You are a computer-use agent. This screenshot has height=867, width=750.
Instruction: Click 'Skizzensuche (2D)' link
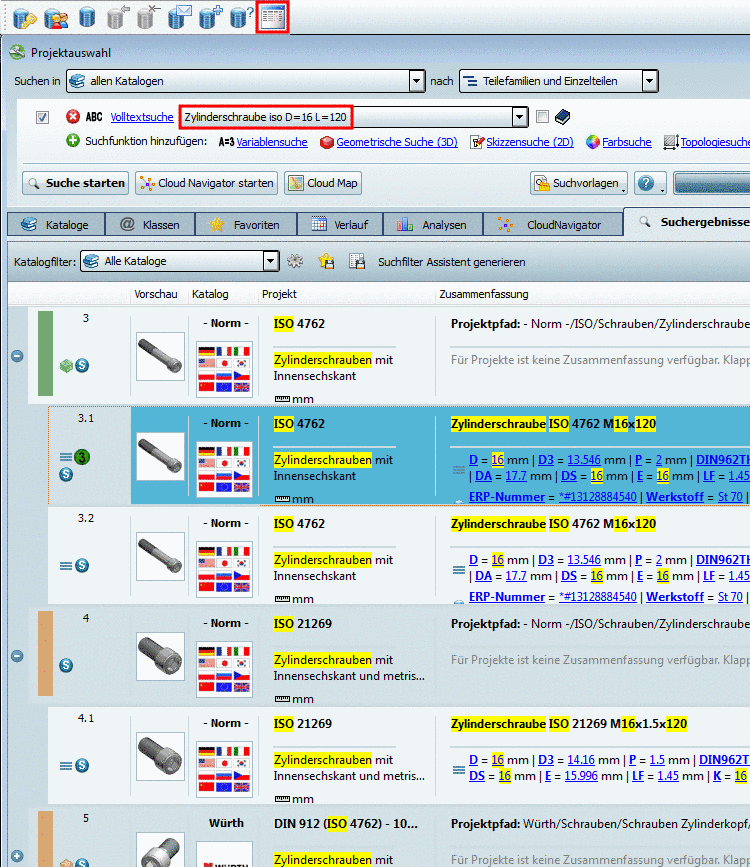click(529, 142)
